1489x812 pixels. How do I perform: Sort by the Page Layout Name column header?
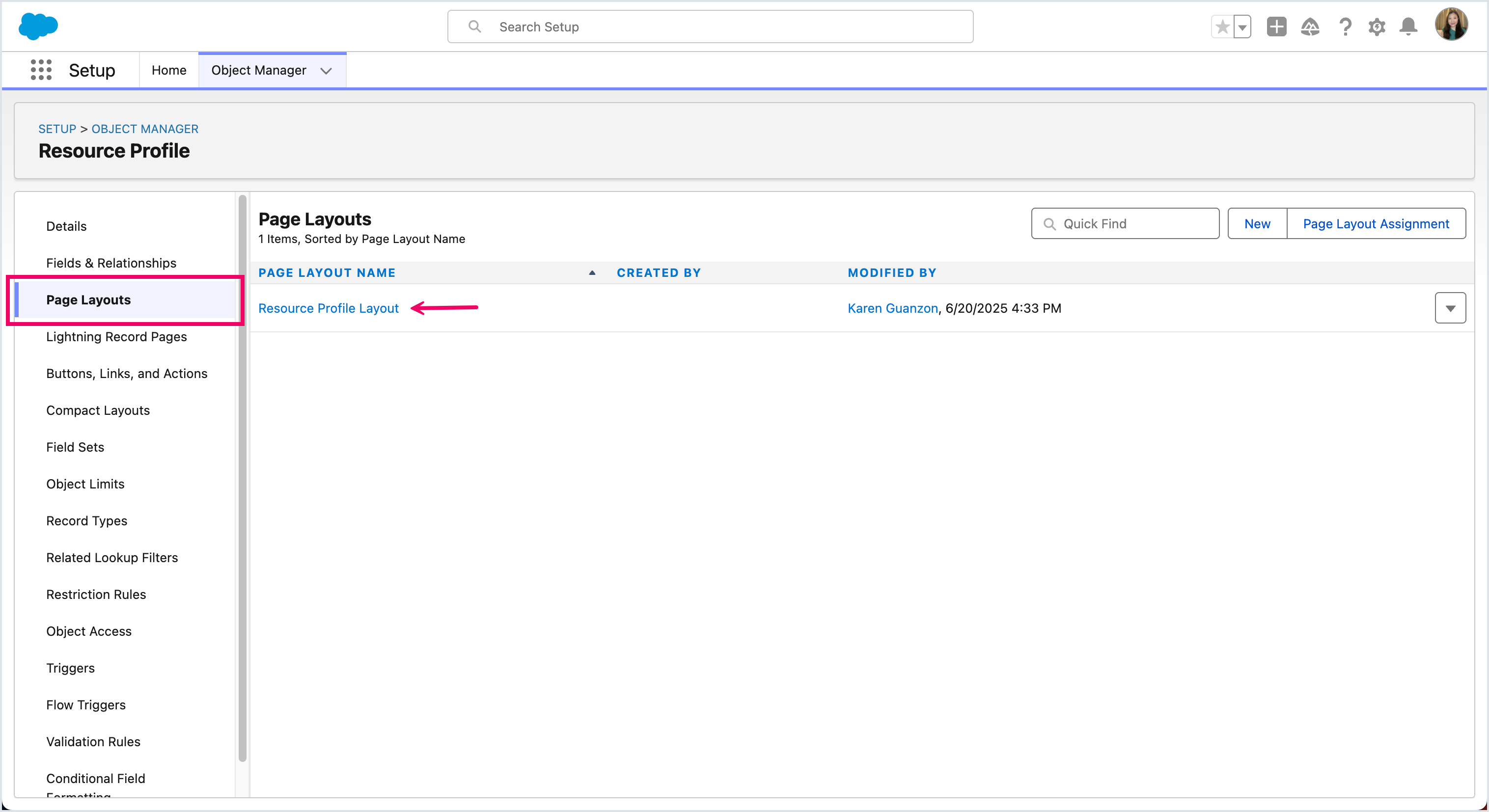[327, 273]
